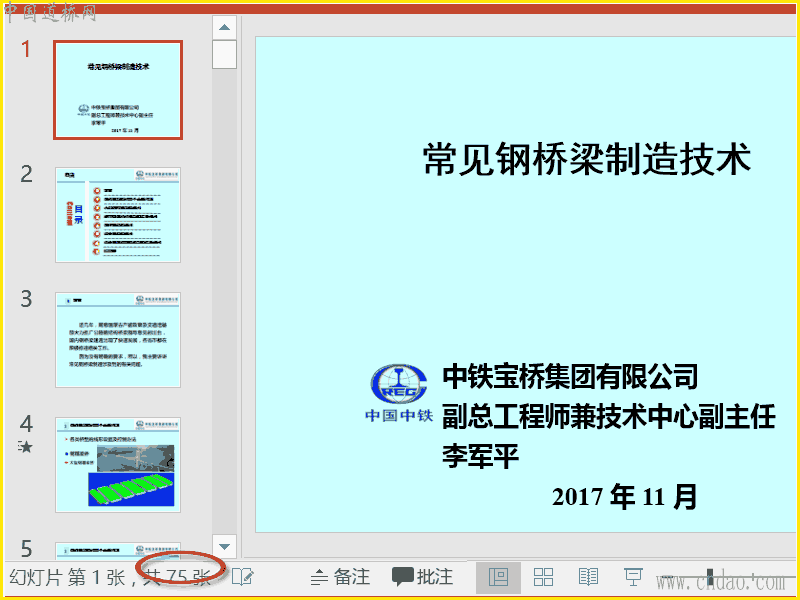Select slide 2 table of contents thumbnail

(118, 215)
